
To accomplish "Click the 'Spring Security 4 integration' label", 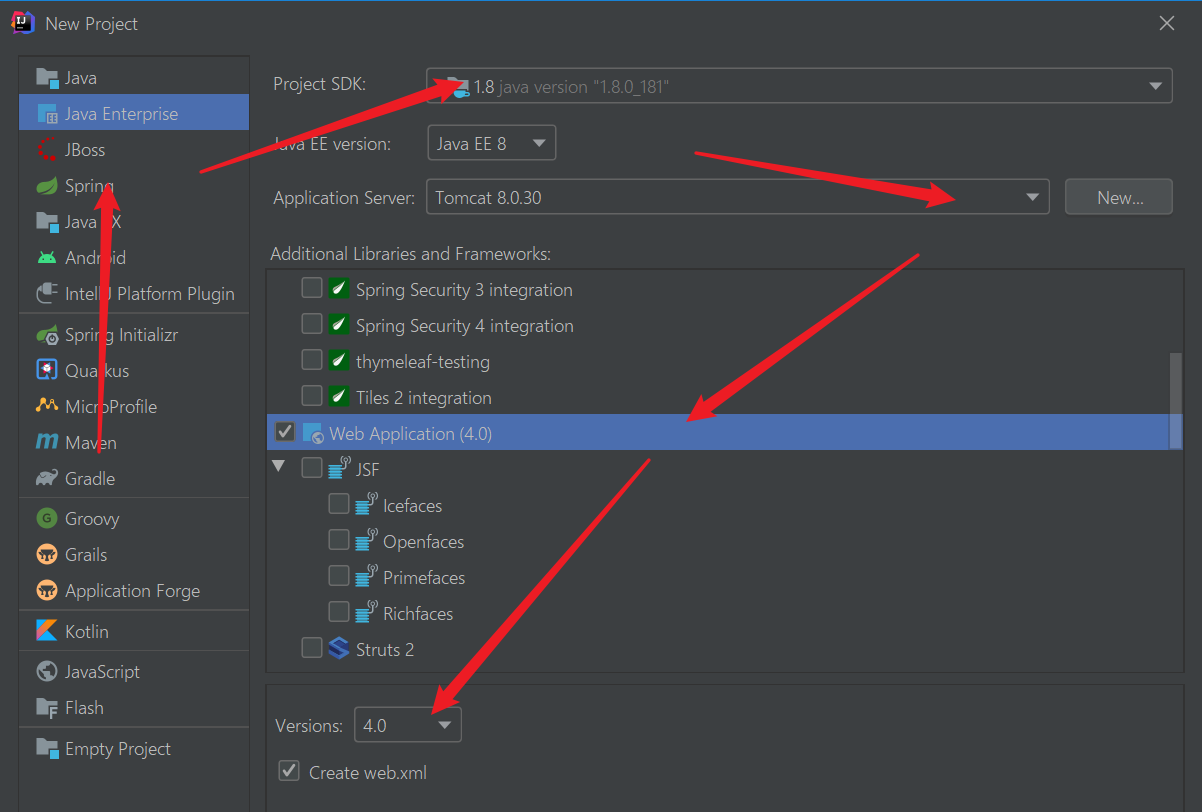I will 465,325.
